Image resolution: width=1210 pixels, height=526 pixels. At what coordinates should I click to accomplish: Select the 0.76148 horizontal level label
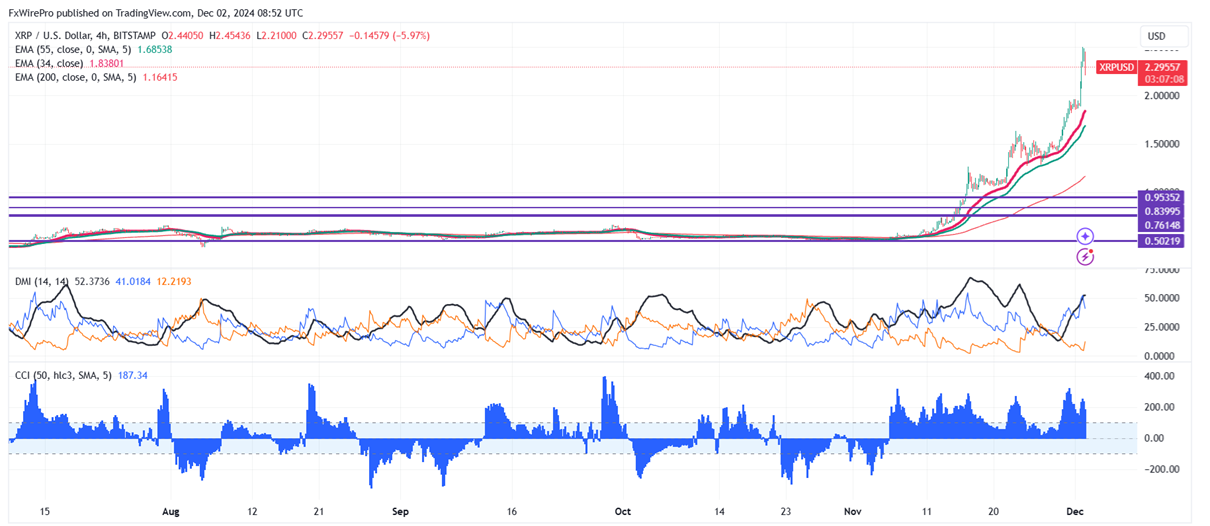pos(1162,226)
